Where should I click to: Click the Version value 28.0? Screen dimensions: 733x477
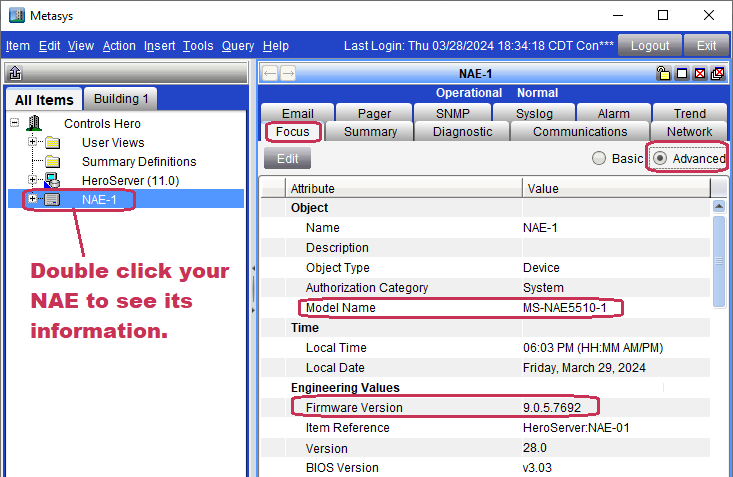tap(534, 448)
